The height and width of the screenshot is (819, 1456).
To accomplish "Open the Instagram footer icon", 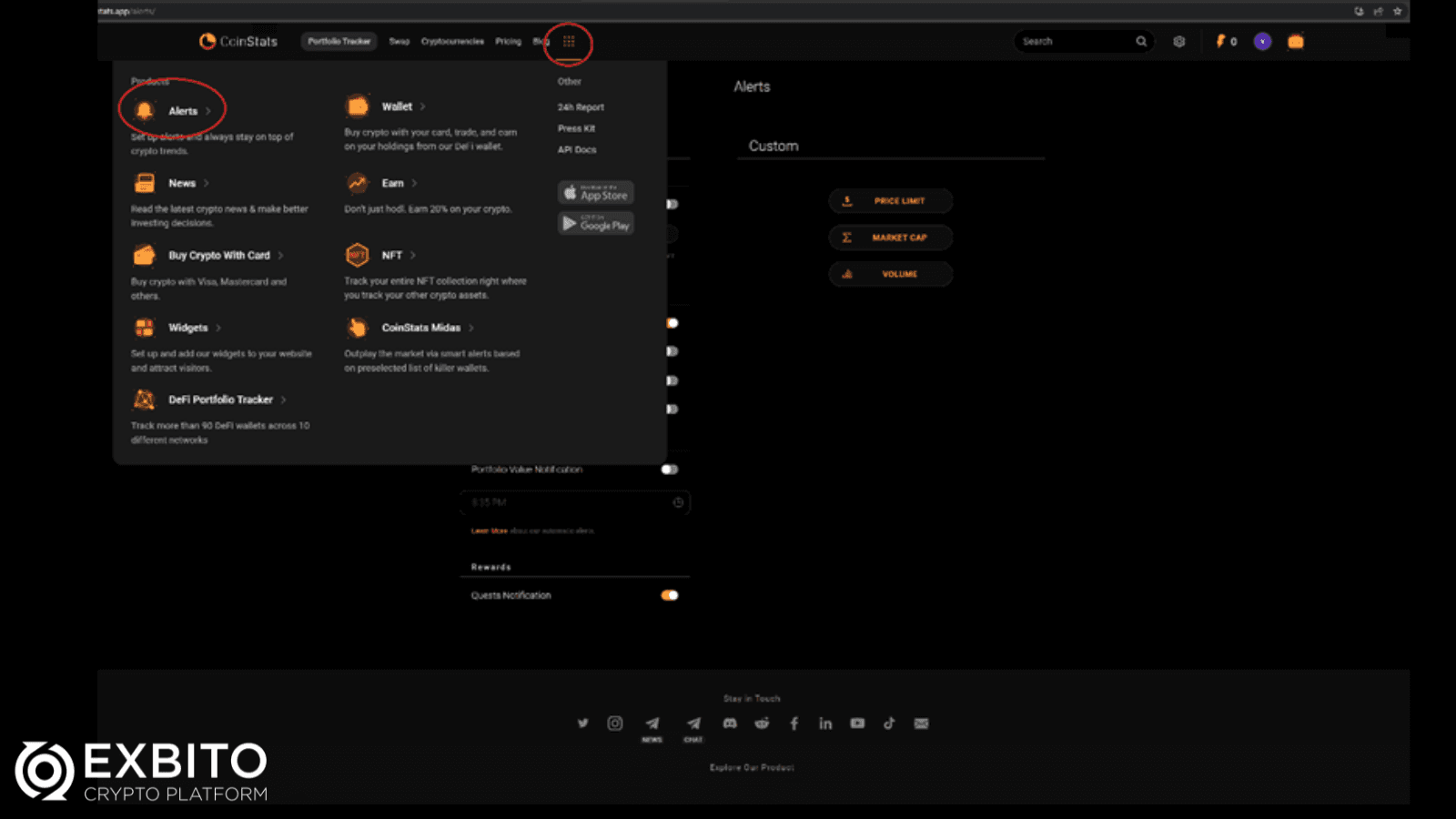I will click(615, 723).
